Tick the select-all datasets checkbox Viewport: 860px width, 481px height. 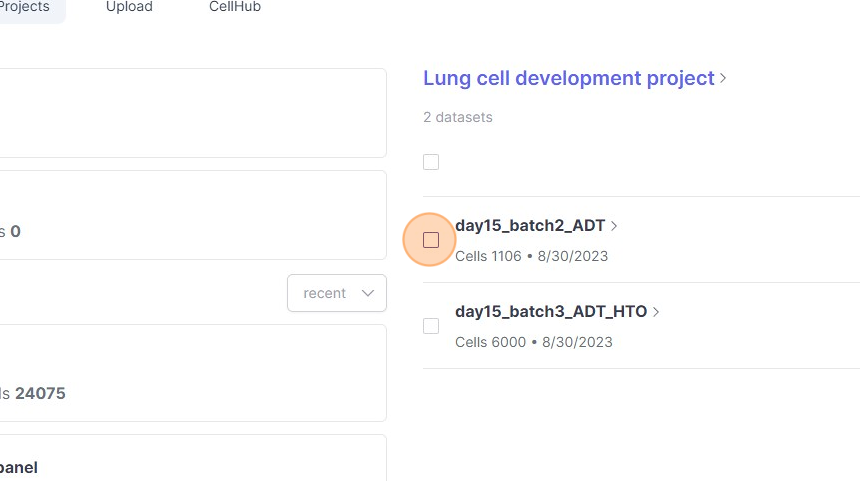point(431,162)
